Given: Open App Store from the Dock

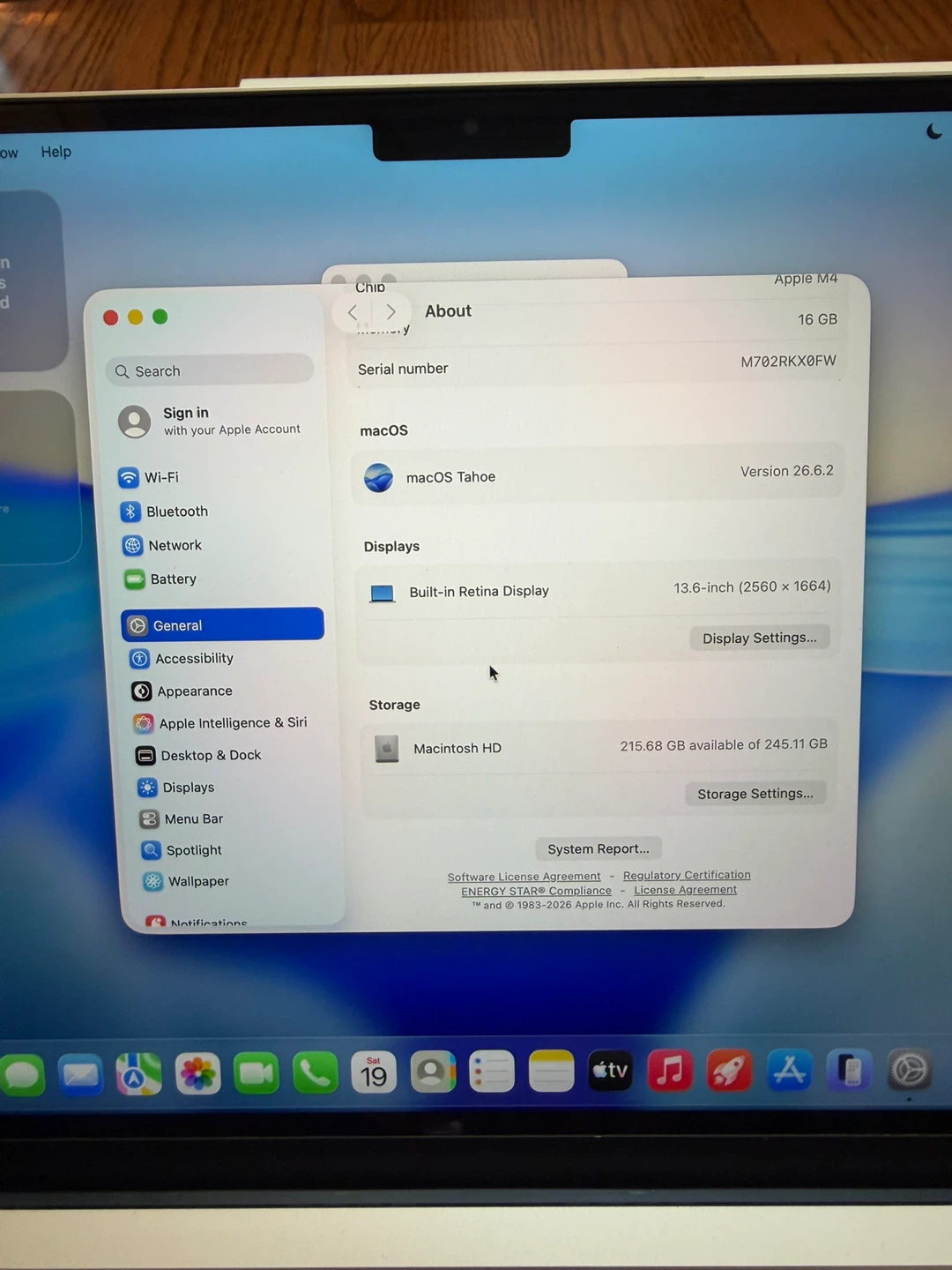Looking at the screenshot, I should pyautogui.click(x=789, y=1071).
